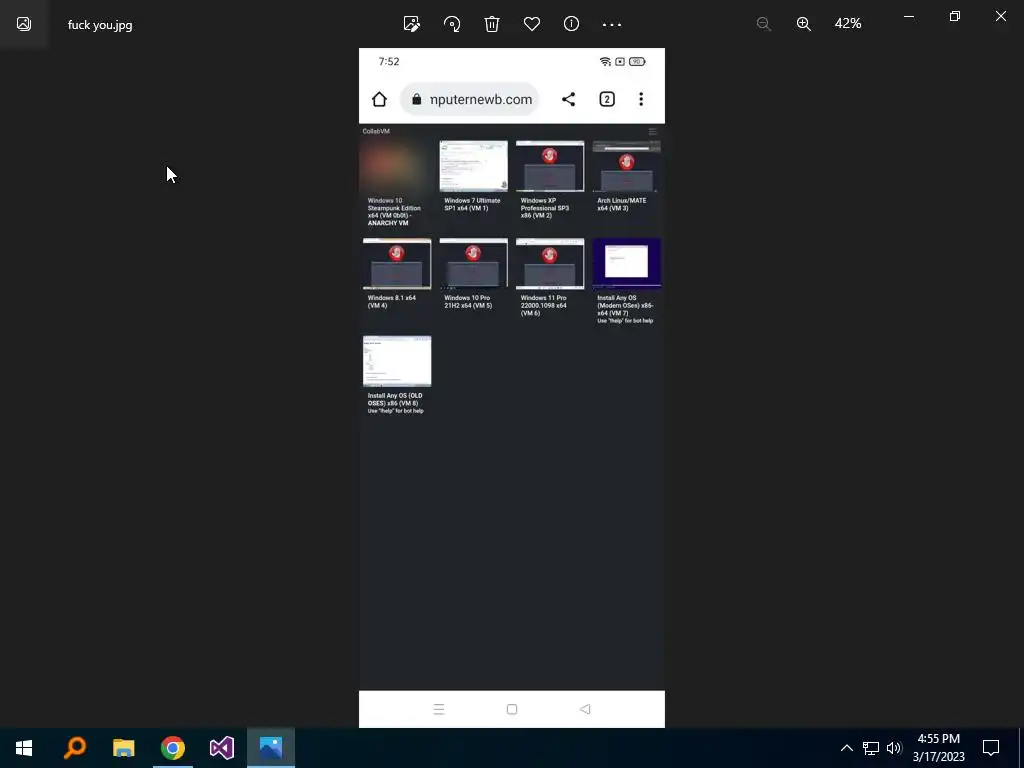1024x768 pixels.
Task: Open the tab switcher showing 2 tabs
Action: tap(607, 99)
